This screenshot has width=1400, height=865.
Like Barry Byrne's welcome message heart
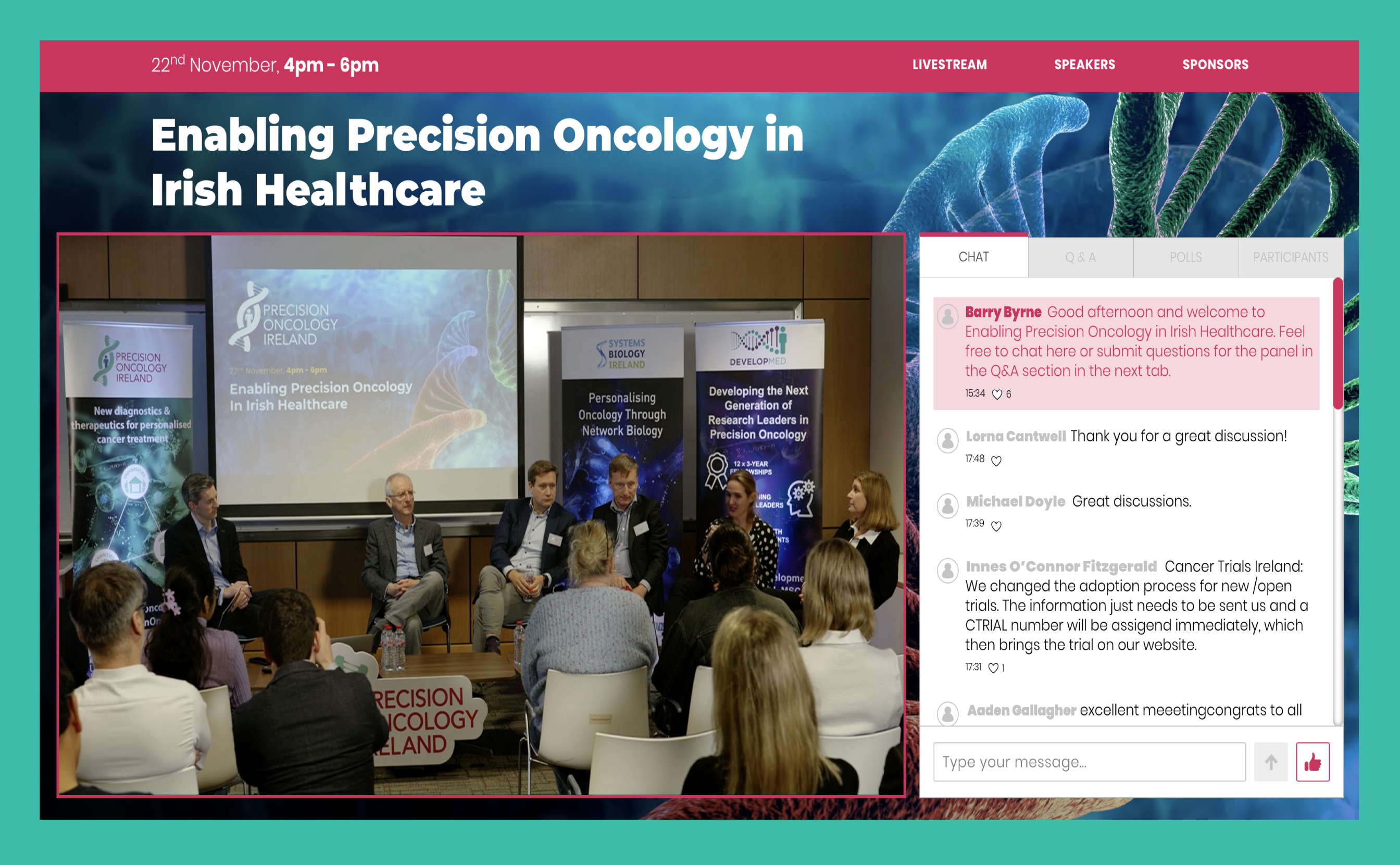(996, 394)
